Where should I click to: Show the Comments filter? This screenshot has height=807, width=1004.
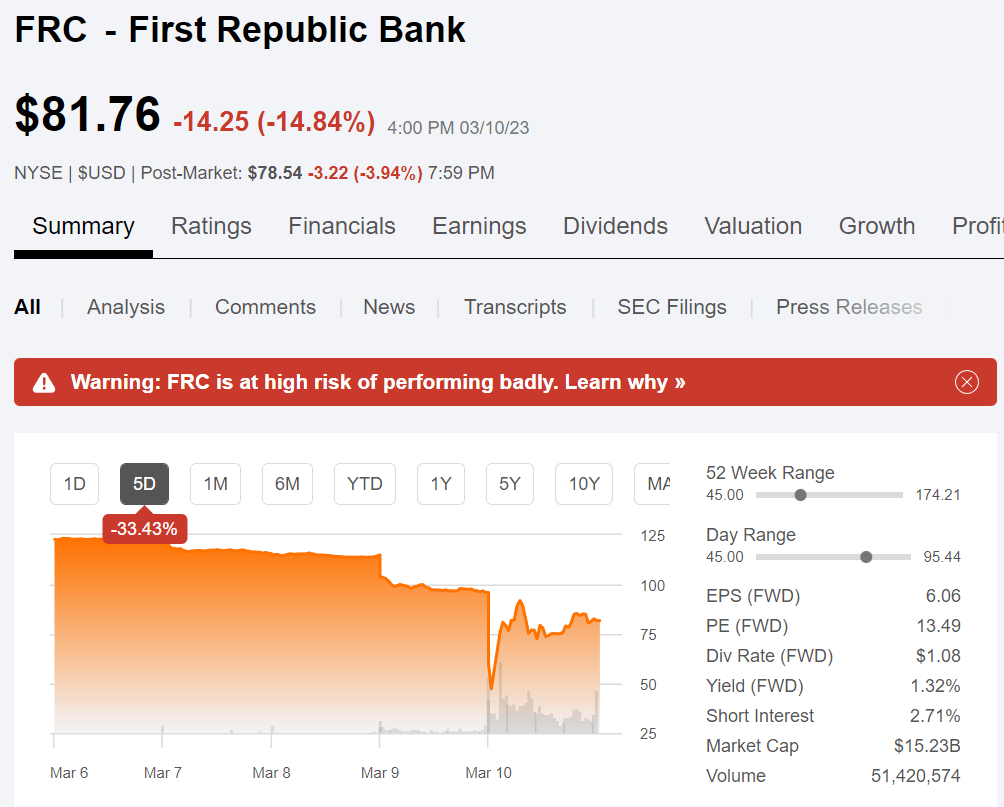(x=265, y=307)
